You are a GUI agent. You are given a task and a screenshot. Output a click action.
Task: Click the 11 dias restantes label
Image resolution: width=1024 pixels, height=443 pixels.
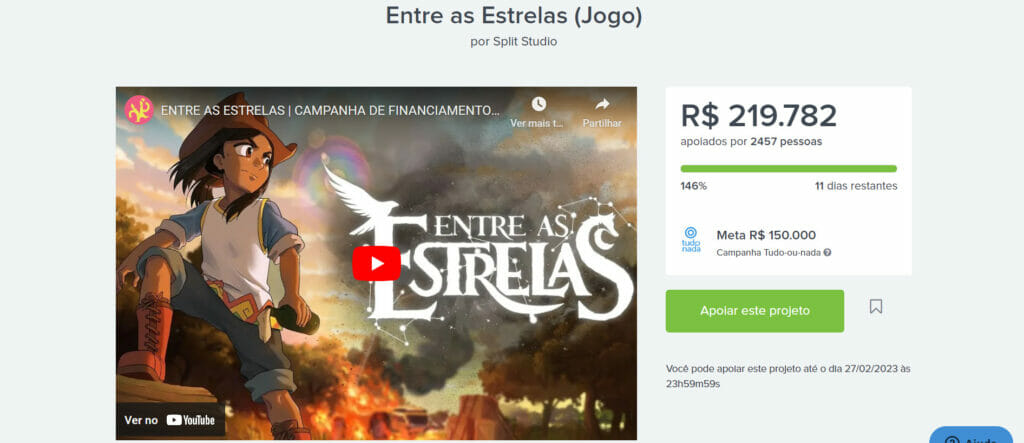[x=856, y=186]
